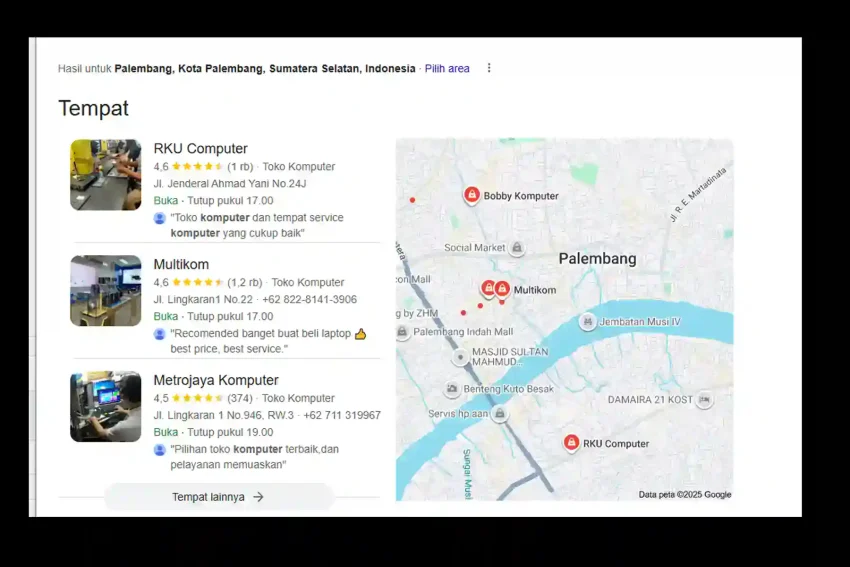This screenshot has width=850, height=567.
Task: Click the Palembang Indah Mall marker icon
Action: point(402,331)
